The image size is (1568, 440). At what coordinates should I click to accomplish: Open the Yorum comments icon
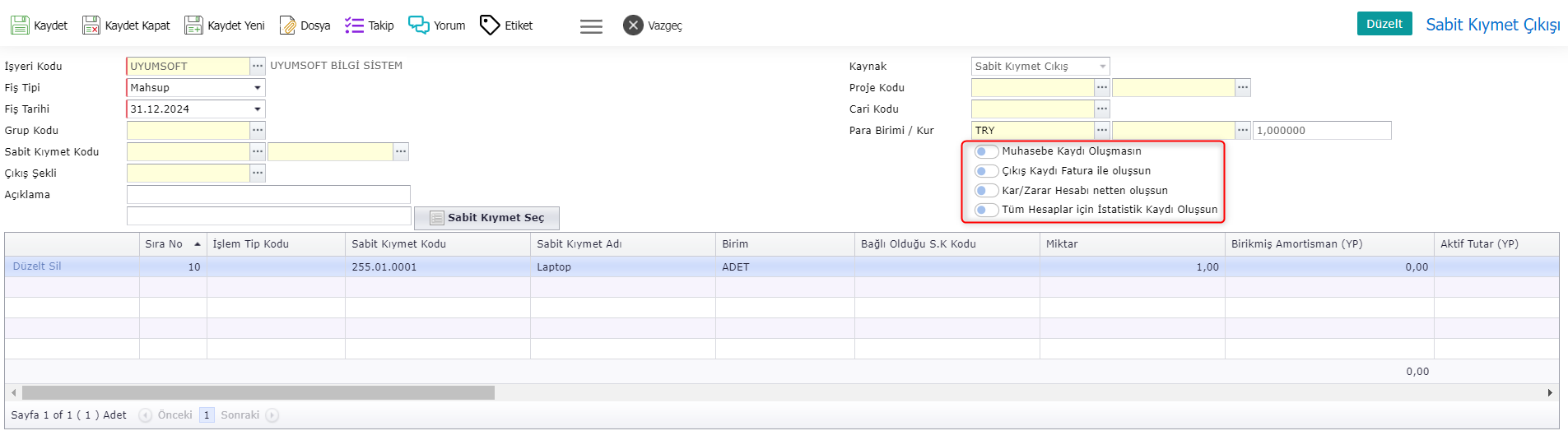419,25
